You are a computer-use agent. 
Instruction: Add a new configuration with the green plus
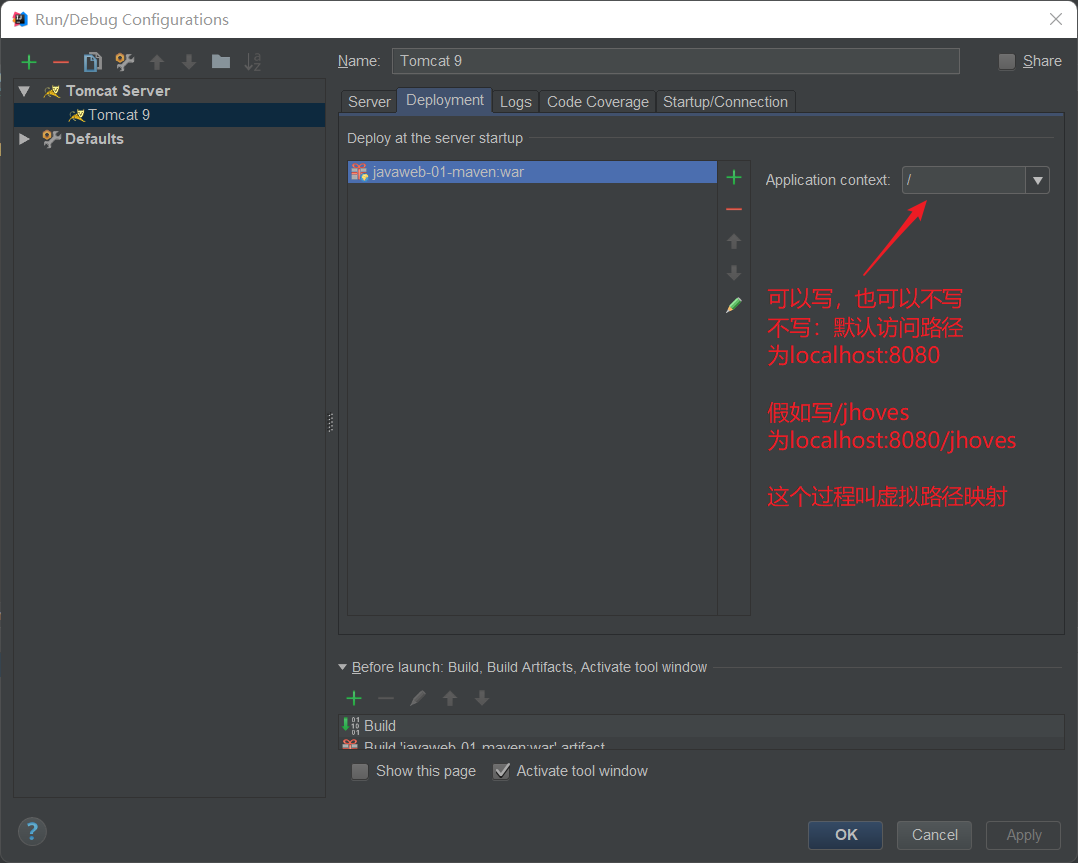click(29, 63)
